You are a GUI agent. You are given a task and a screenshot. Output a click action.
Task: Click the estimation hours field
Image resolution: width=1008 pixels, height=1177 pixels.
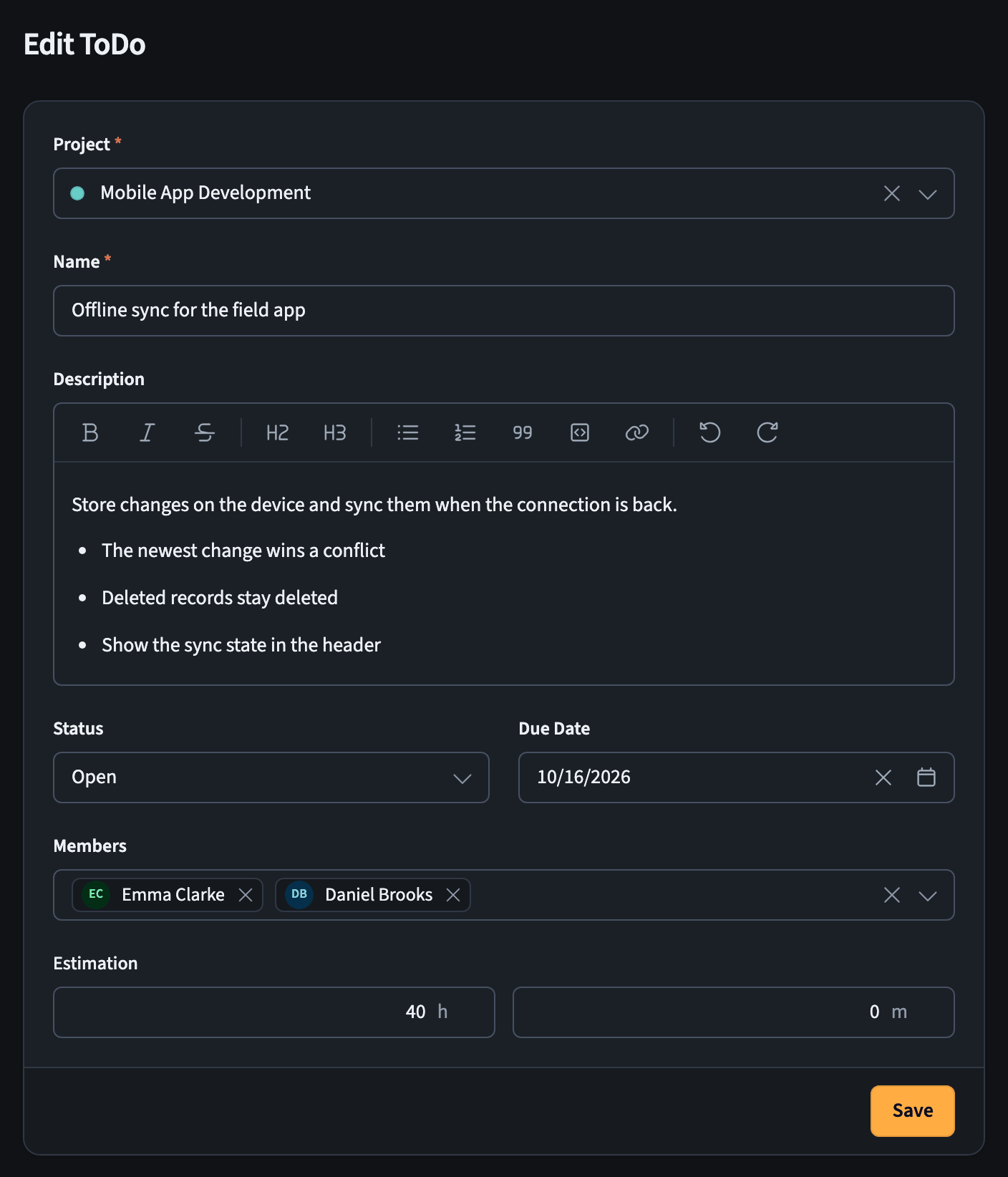tap(274, 1012)
